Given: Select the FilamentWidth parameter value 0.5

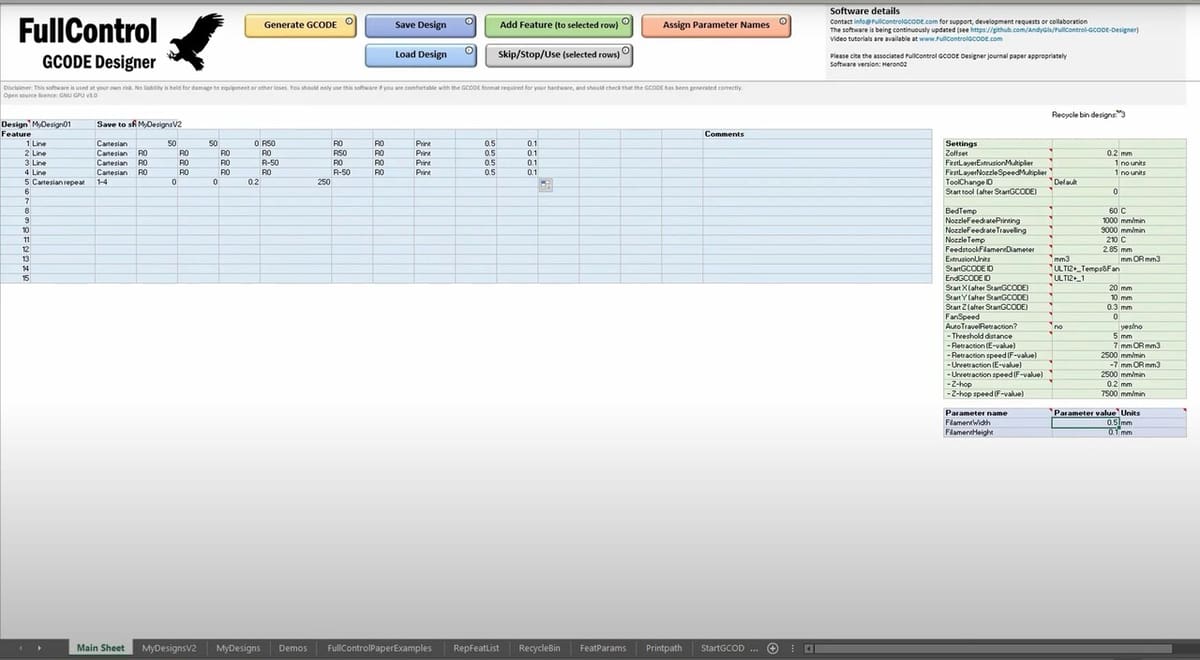Looking at the screenshot, I should [x=1085, y=423].
